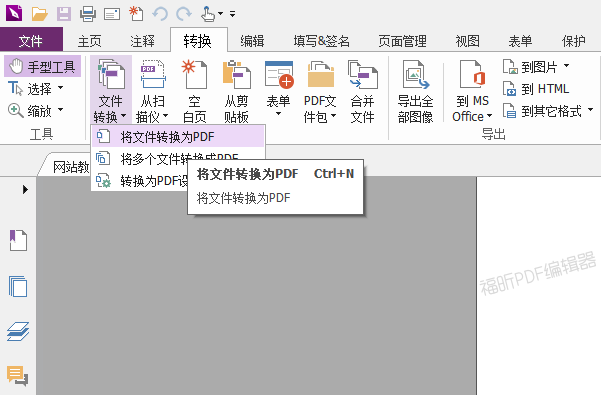The width and height of the screenshot is (601, 395).
Task: Click the PDF文件包 portfolio icon
Action: click(320, 74)
